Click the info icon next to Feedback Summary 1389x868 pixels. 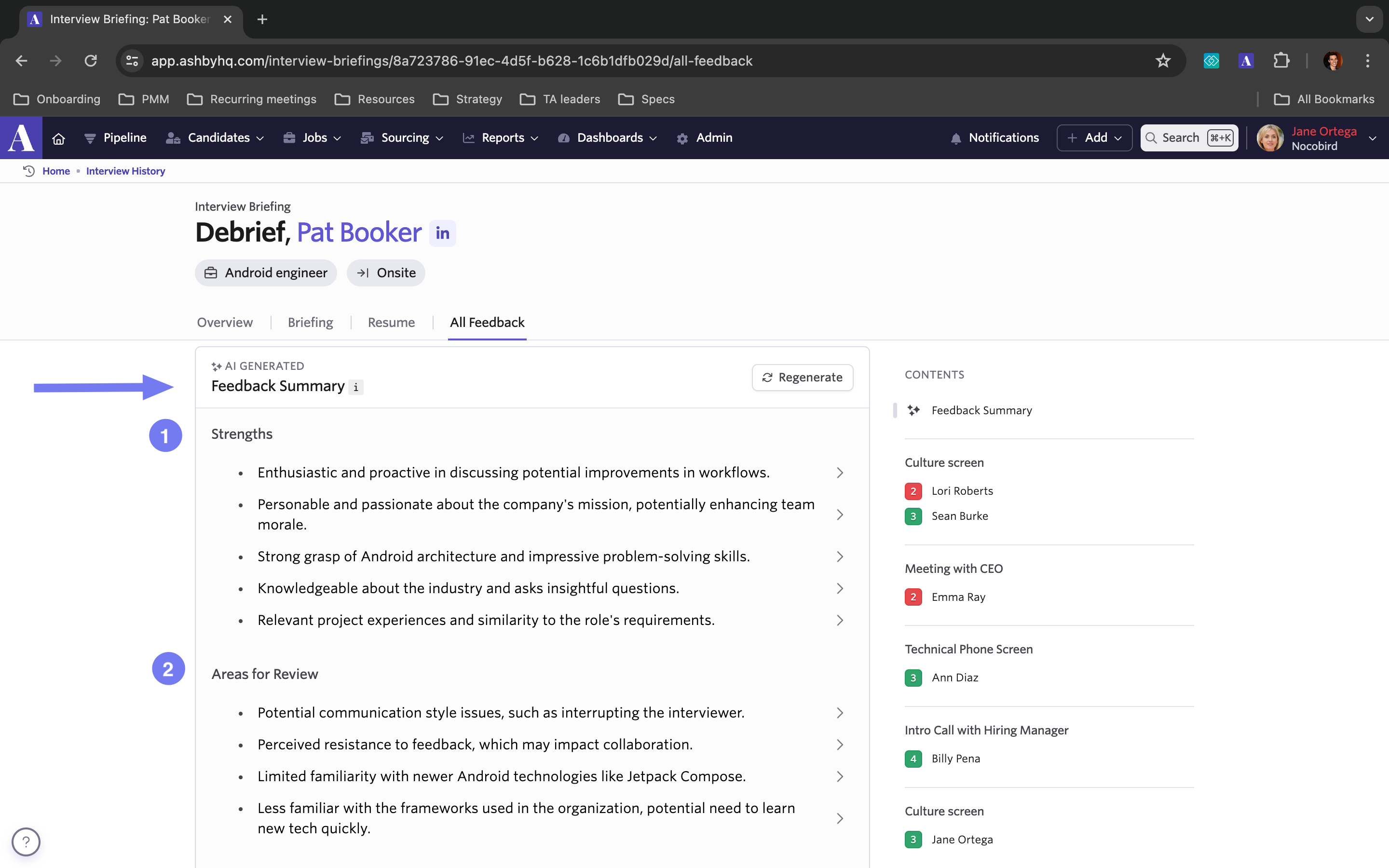[356, 388]
